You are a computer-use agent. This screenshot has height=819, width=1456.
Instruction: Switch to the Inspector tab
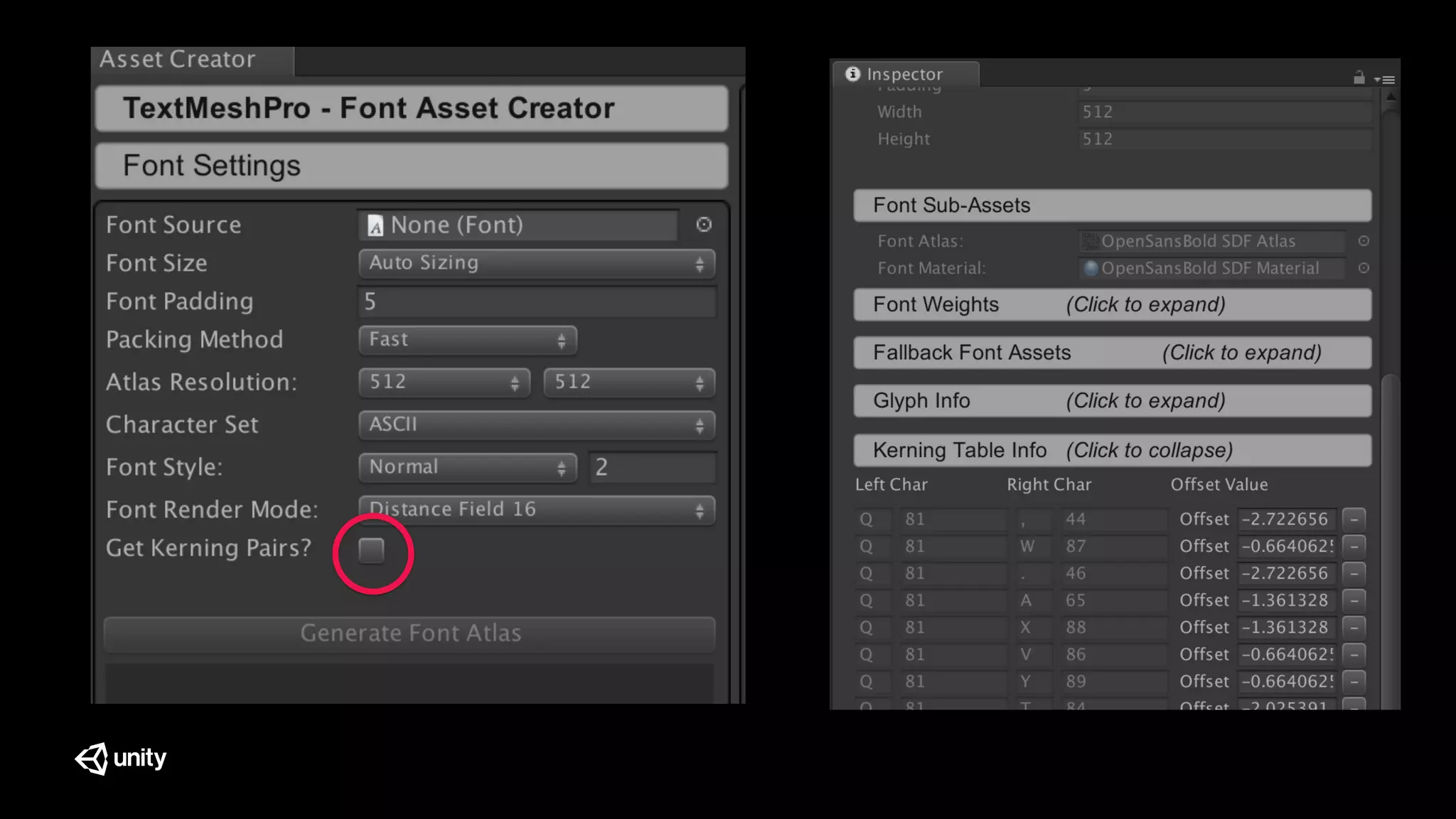(904, 74)
